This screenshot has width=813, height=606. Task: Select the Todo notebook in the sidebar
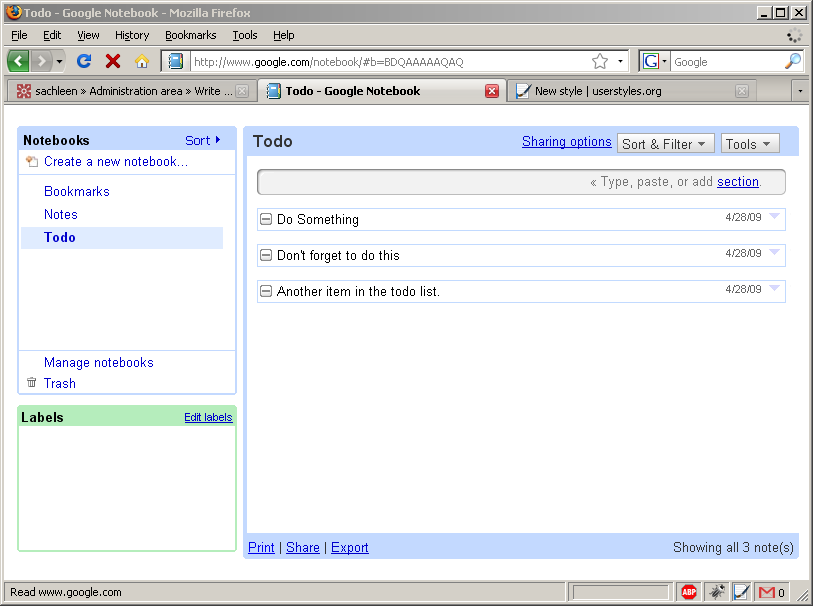pos(122,237)
